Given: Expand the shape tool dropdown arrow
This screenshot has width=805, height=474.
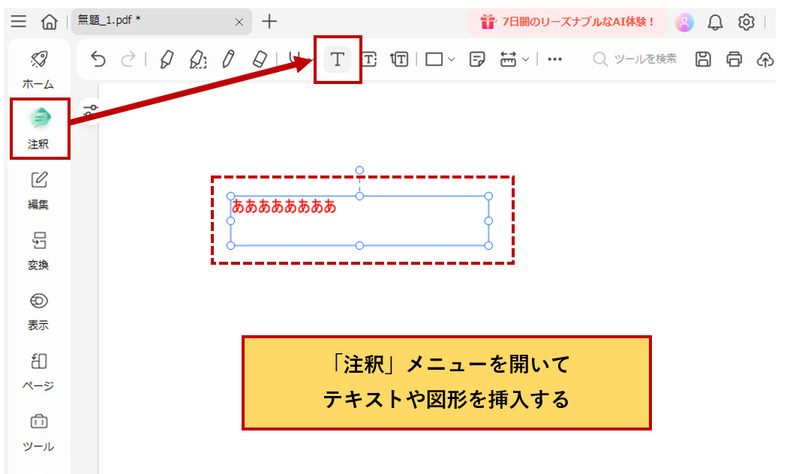Looking at the screenshot, I should (451, 60).
